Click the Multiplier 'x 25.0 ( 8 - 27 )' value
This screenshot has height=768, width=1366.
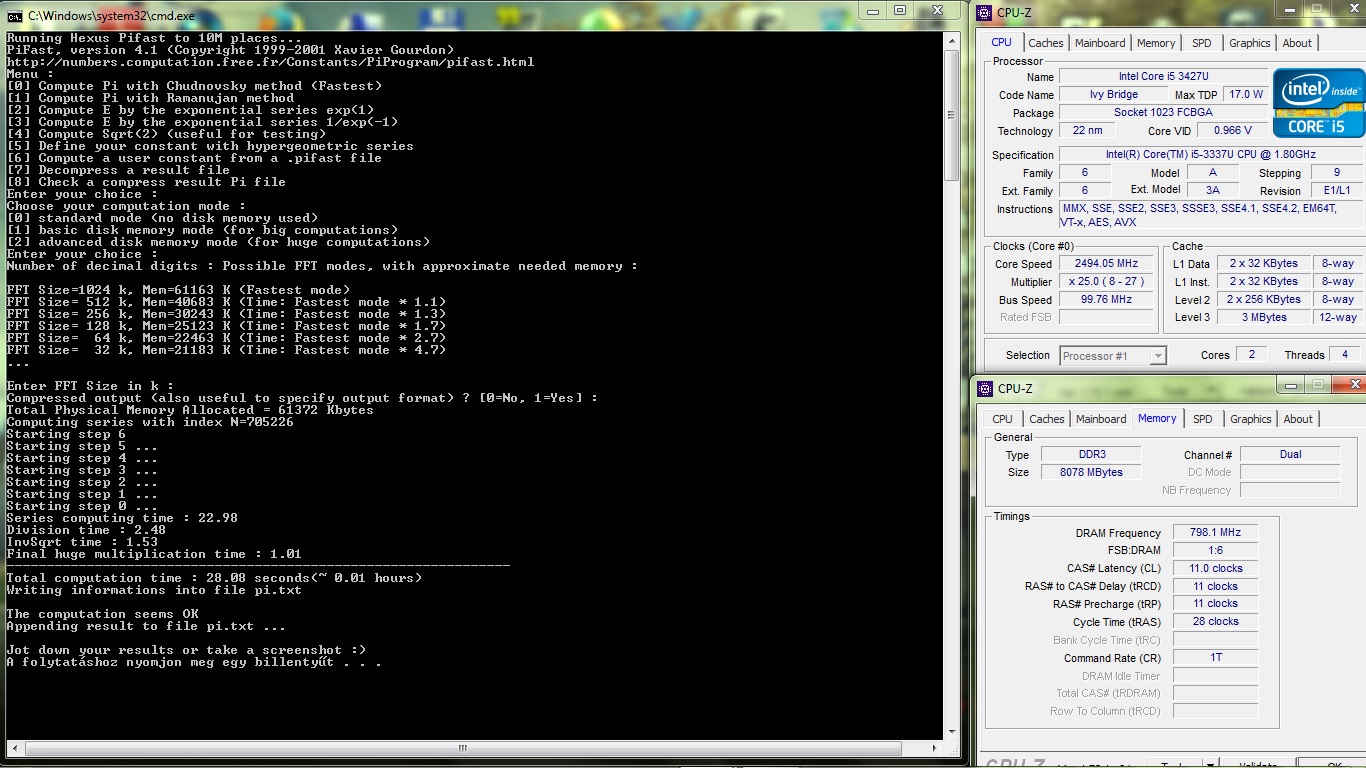click(1106, 282)
